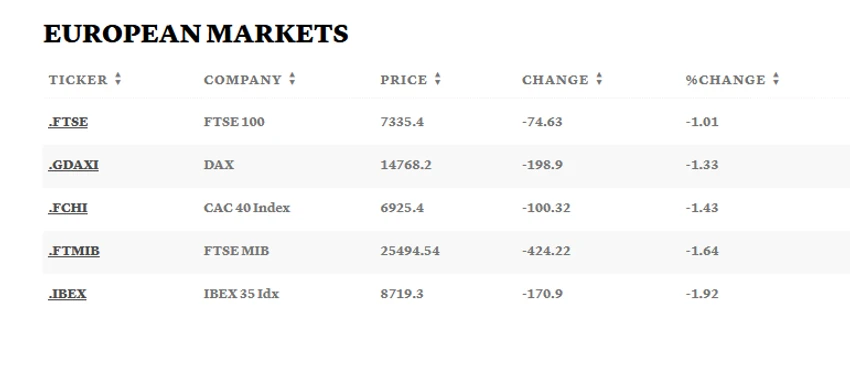850x366 pixels.
Task: Click the PRICE column header
Action: pyautogui.click(x=404, y=80)
